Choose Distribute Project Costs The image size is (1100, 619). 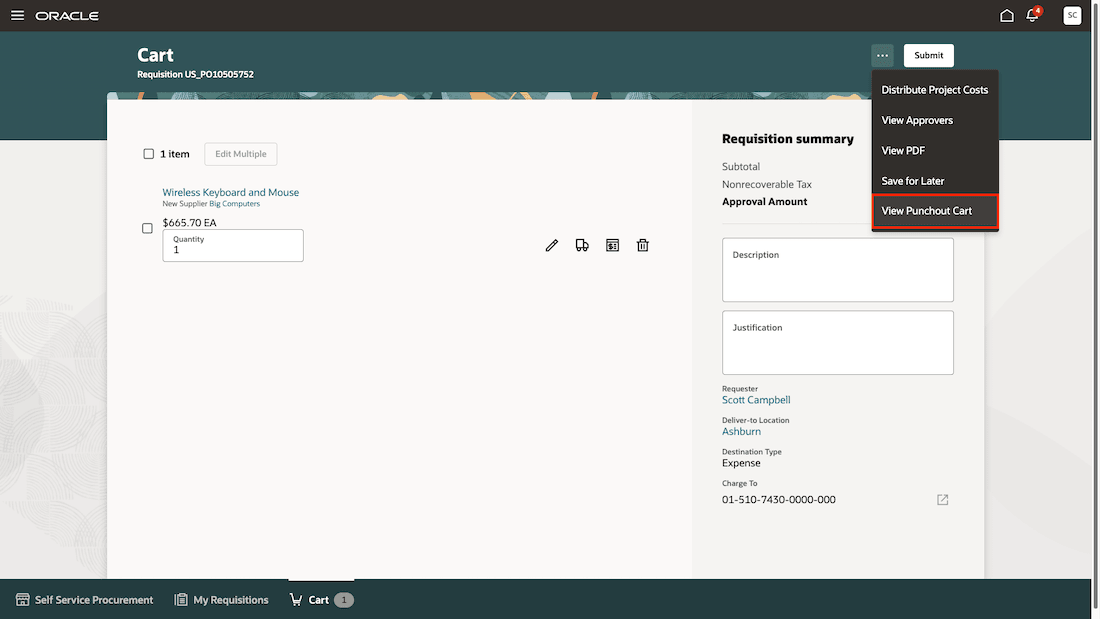[934, 90]
